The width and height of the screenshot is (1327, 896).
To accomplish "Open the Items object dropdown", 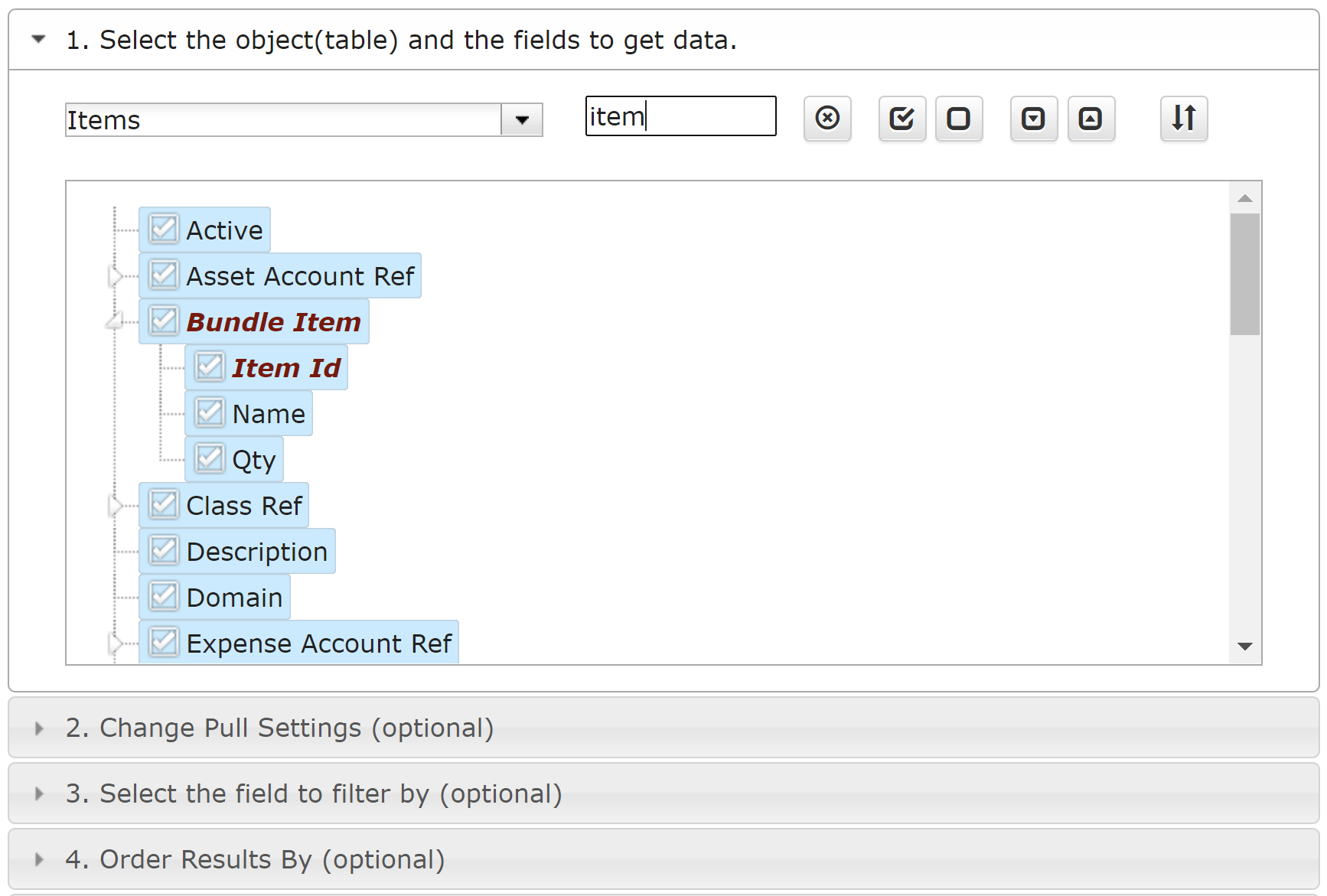I will 522,120.
